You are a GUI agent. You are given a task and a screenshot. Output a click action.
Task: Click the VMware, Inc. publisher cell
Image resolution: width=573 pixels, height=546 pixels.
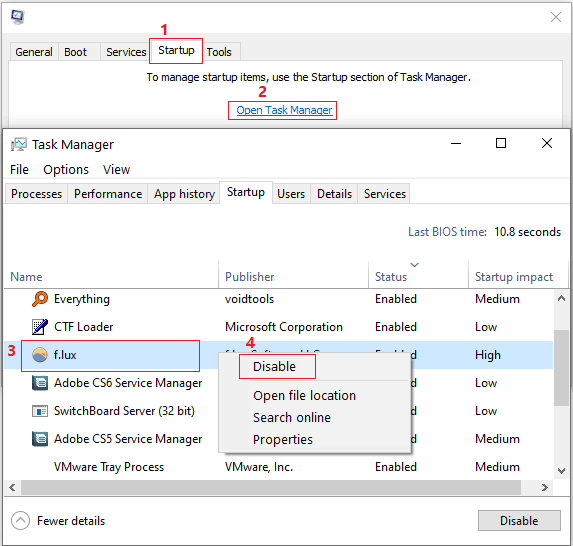(x=259, y=467)
